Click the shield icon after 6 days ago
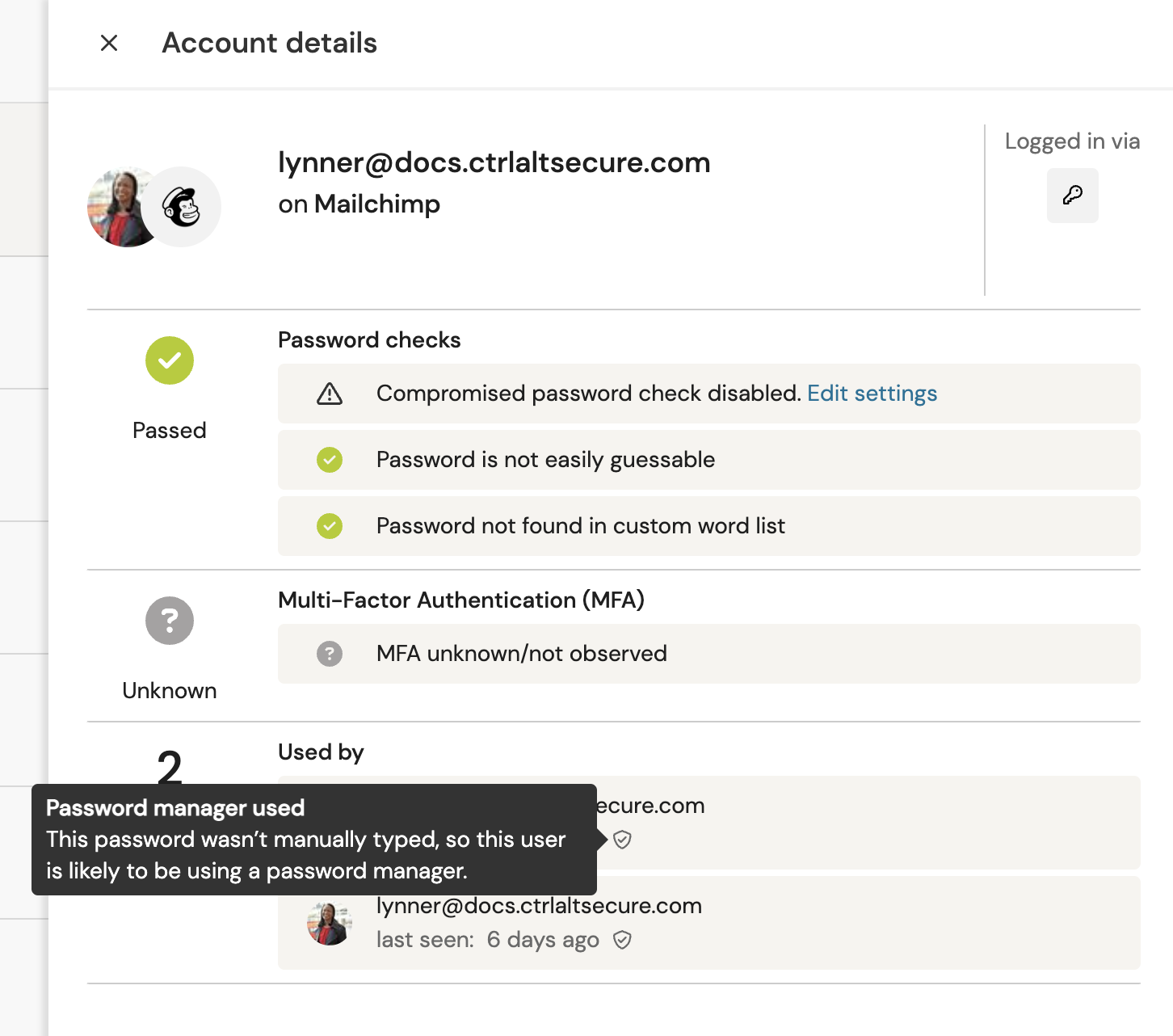The image size is (1173, 1036). coord(622,940)
